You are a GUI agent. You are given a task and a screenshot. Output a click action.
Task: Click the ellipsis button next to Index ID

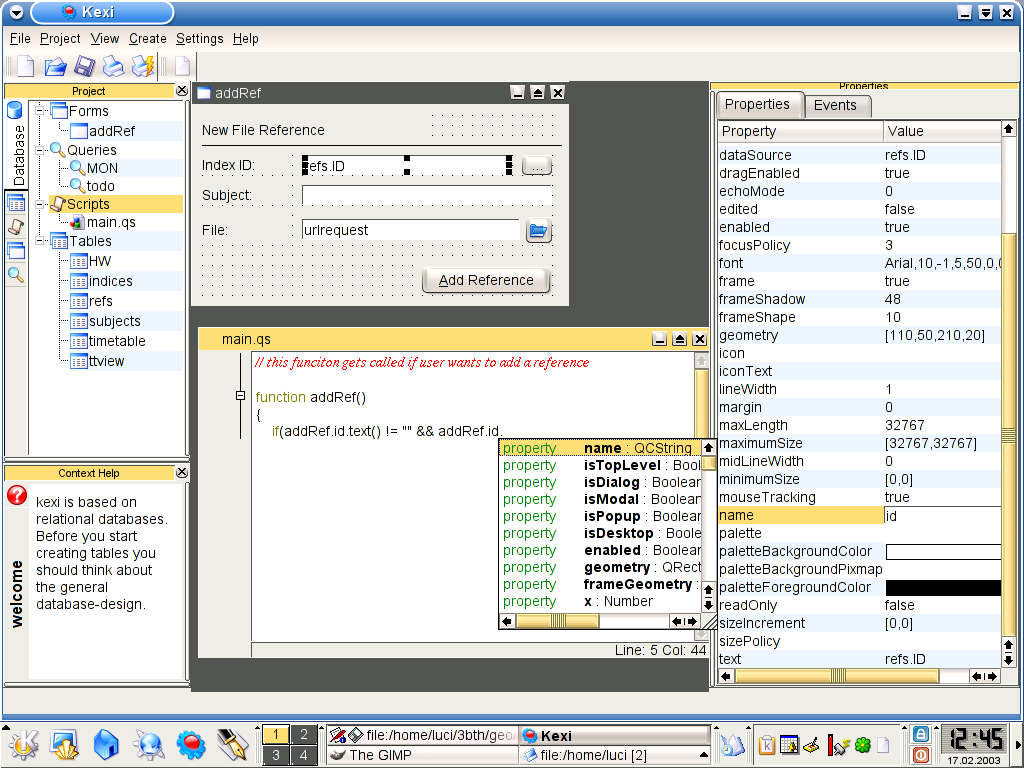pyautogui.click(x=537, y=166)
